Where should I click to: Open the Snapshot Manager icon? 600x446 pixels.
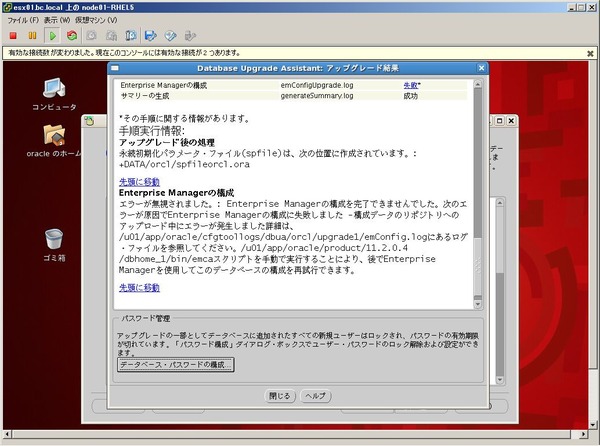point(130,36)
